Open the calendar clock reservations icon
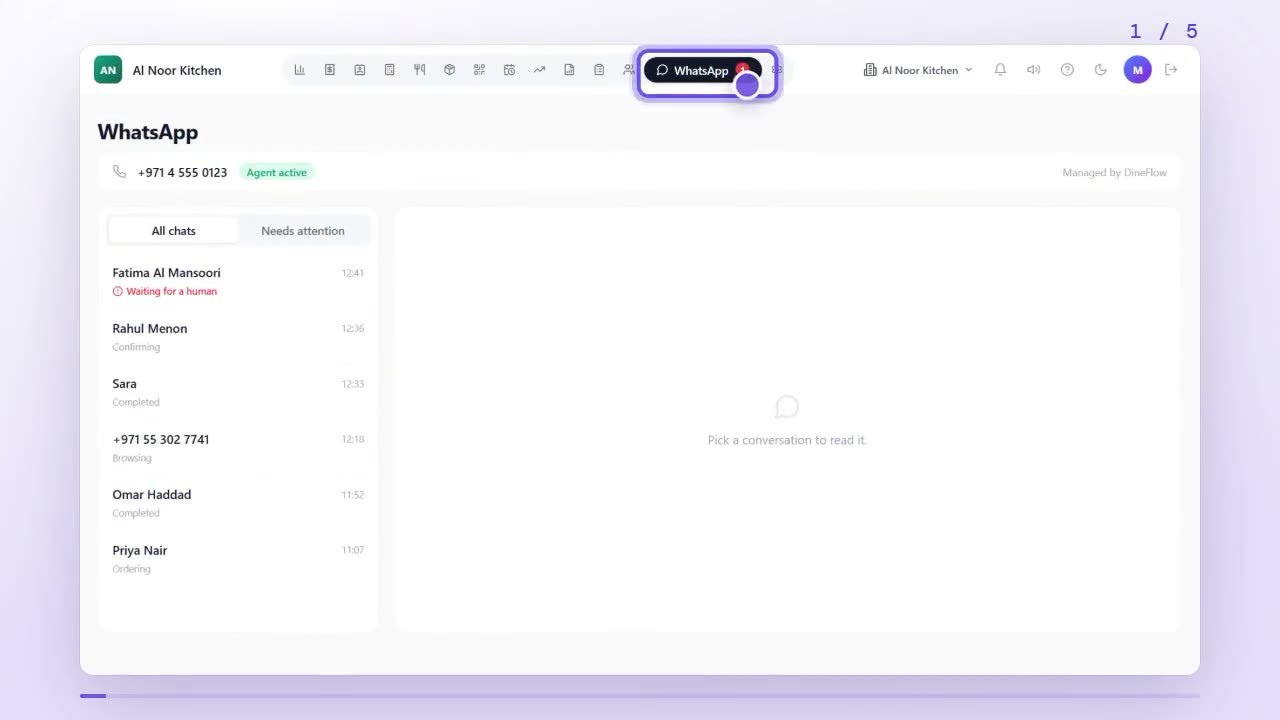Viewport: 1280px width, 720px height. click(x=509, y=70)
